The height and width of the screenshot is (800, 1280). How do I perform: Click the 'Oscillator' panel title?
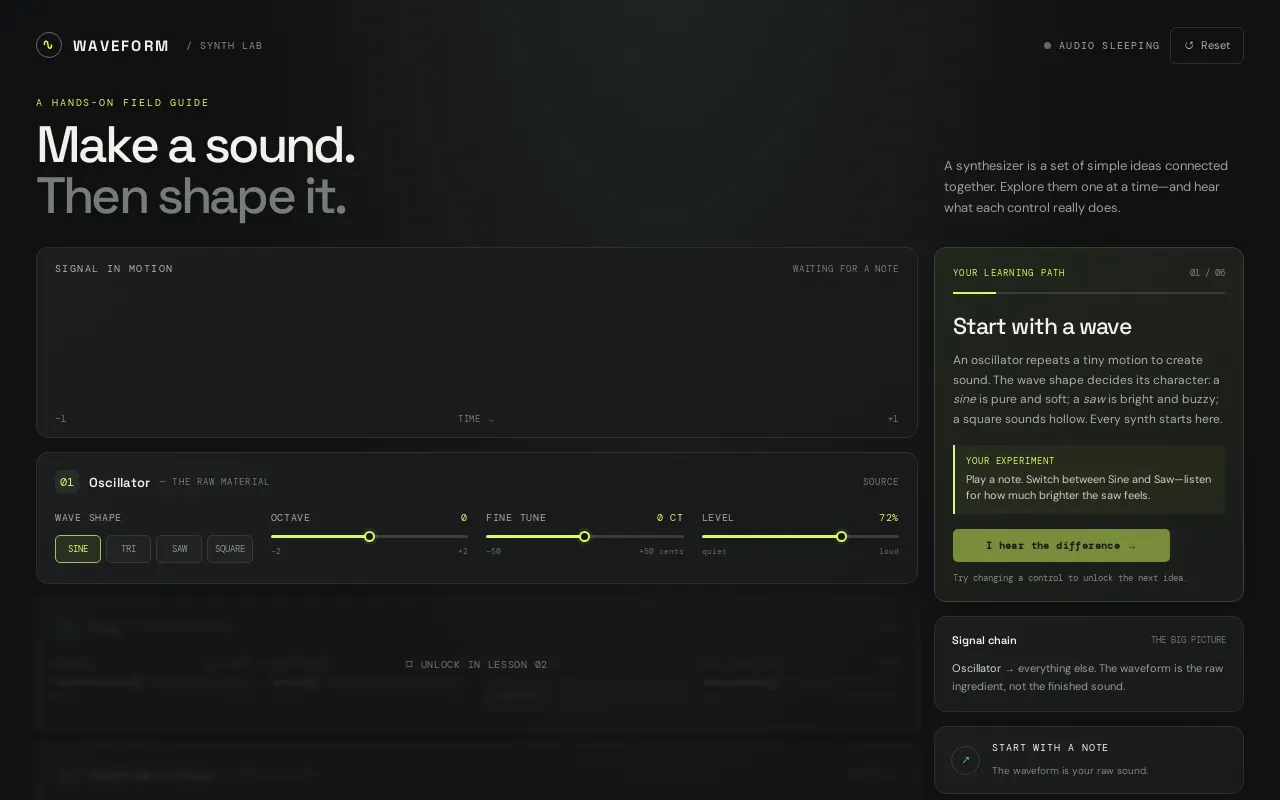click(119, 482)
